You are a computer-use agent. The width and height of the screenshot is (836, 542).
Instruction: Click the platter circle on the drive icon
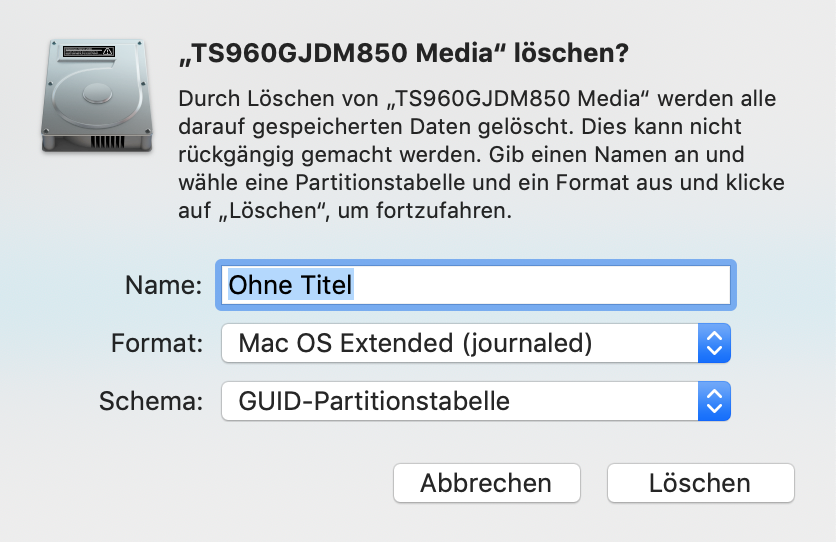click(98, 94)
